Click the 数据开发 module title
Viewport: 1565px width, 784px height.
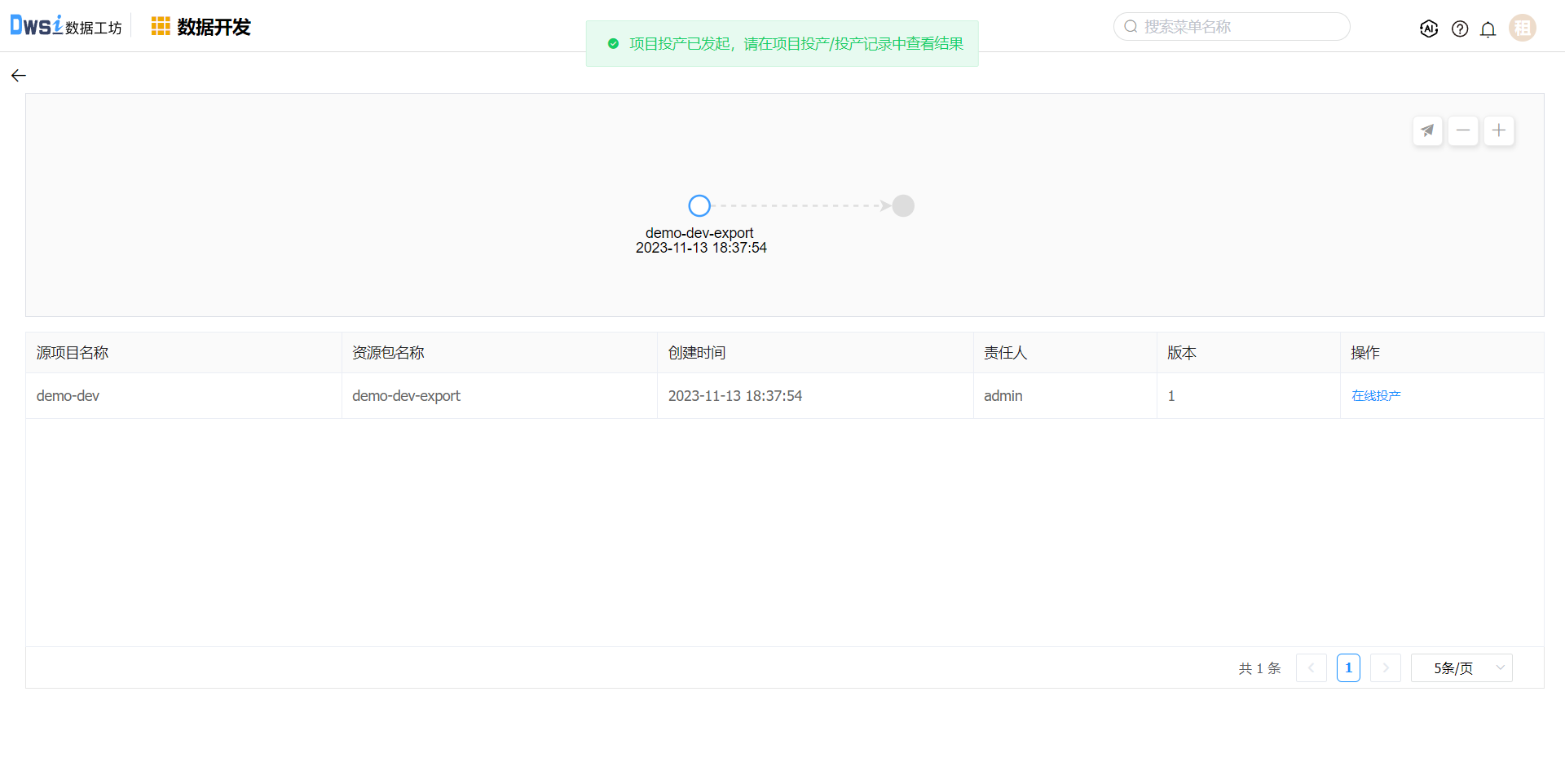214,27
